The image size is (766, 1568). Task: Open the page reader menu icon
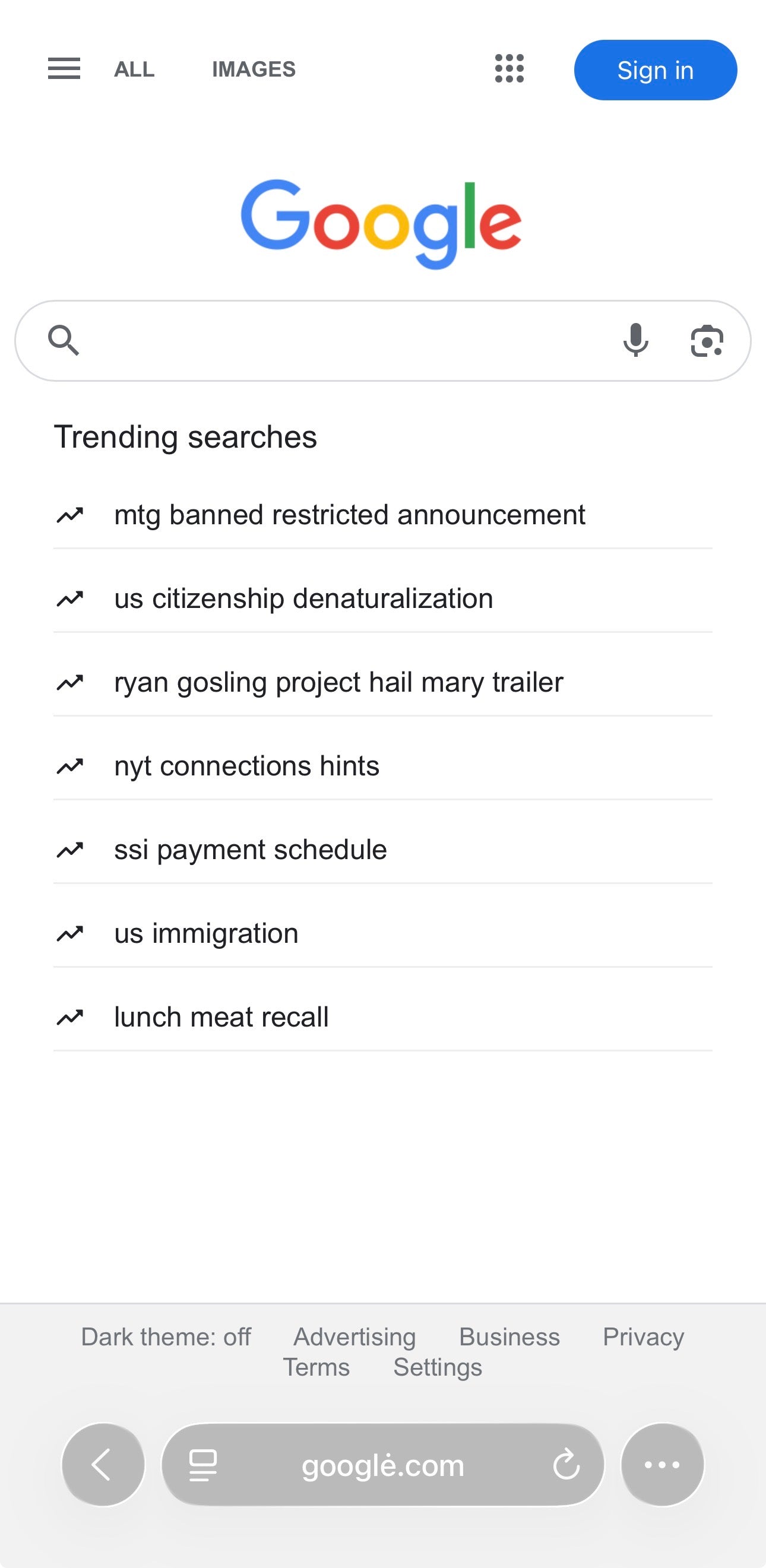pos(202,1465)
